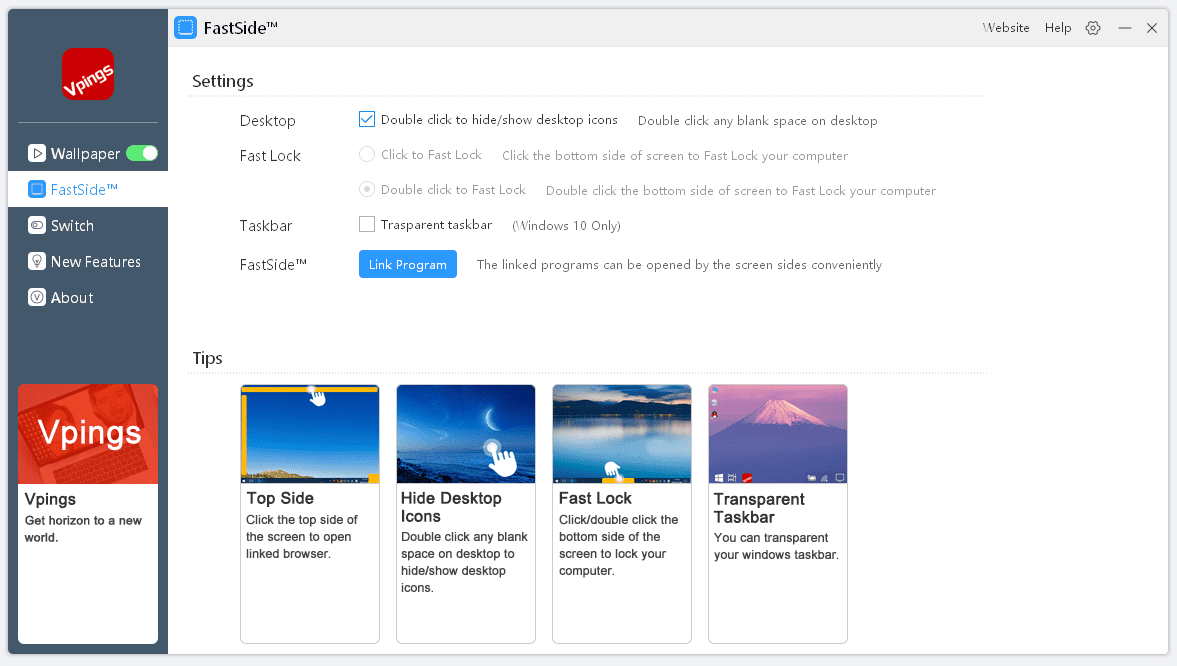Click the Hide Desktop Icons tip image
Viewport: 1177px width, 666px height.
[466, 434]
